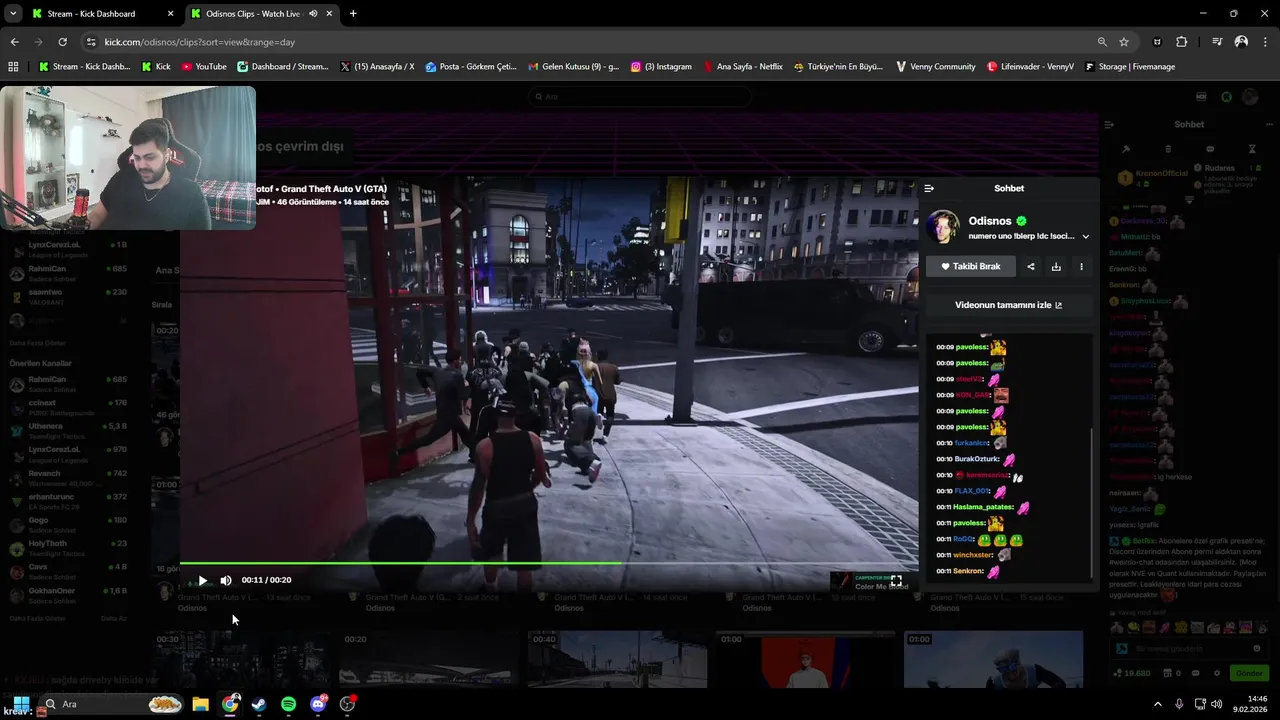Open the Chrome three-dot menu
This screenshot has width=1280, height=720.
pyautogui.click(x=1265, y=42)
